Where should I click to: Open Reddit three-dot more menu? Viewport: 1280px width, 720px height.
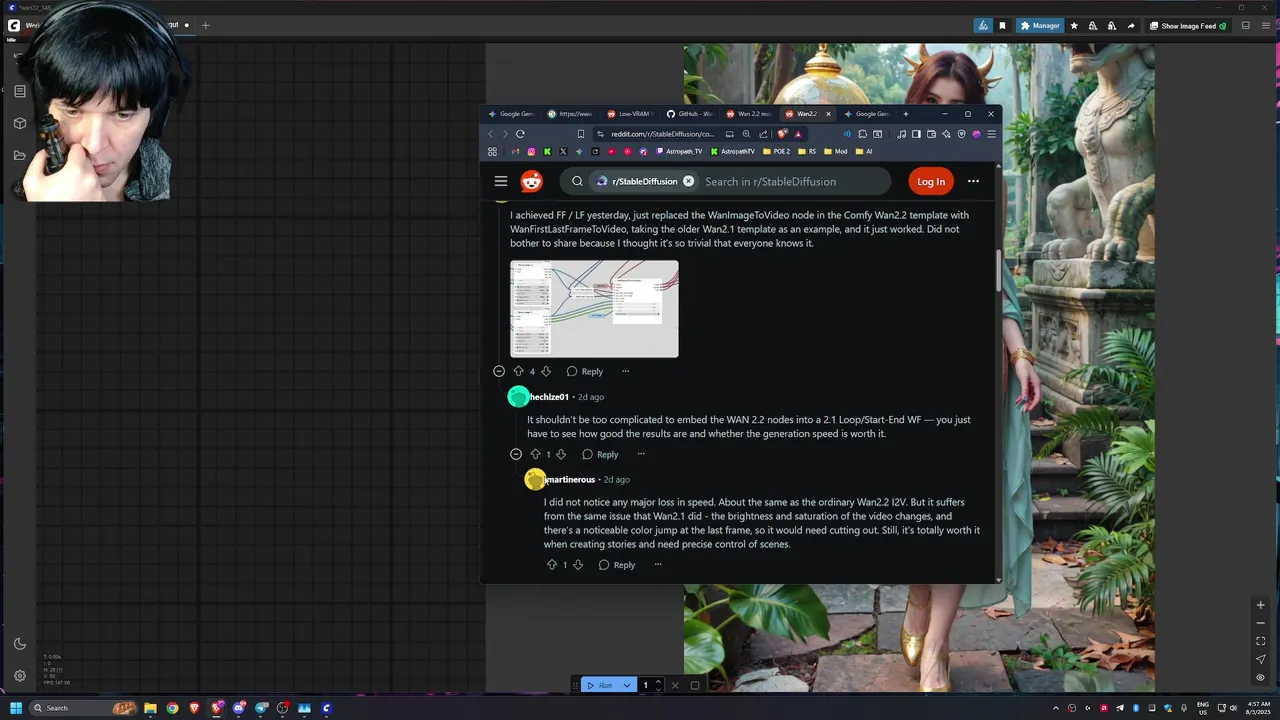click(x=973, y=181)
